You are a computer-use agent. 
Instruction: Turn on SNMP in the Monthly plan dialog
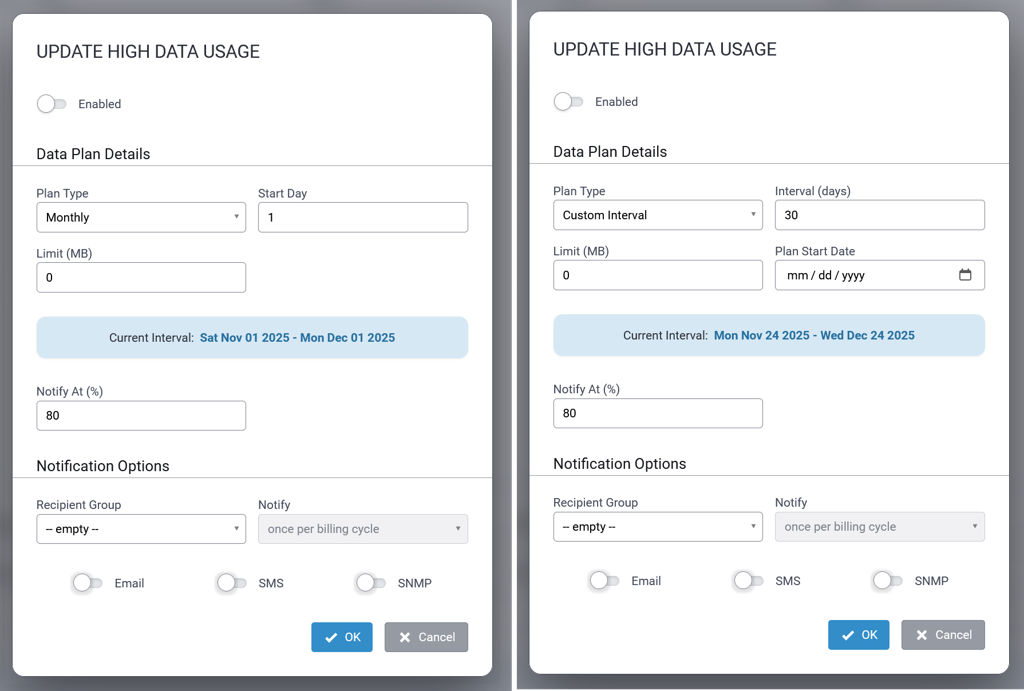click(371, 583)
